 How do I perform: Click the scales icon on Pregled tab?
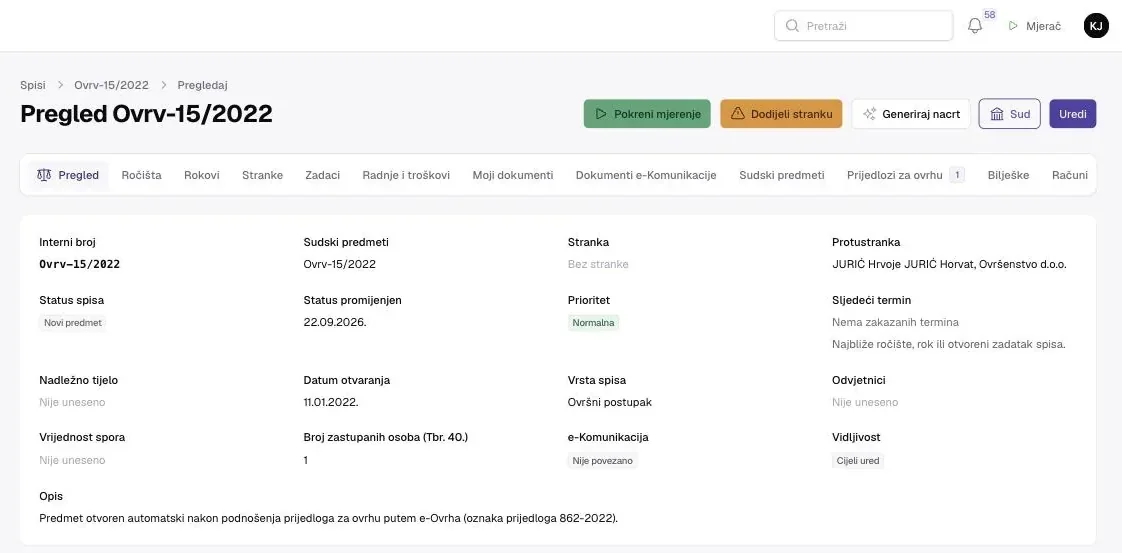44,175
